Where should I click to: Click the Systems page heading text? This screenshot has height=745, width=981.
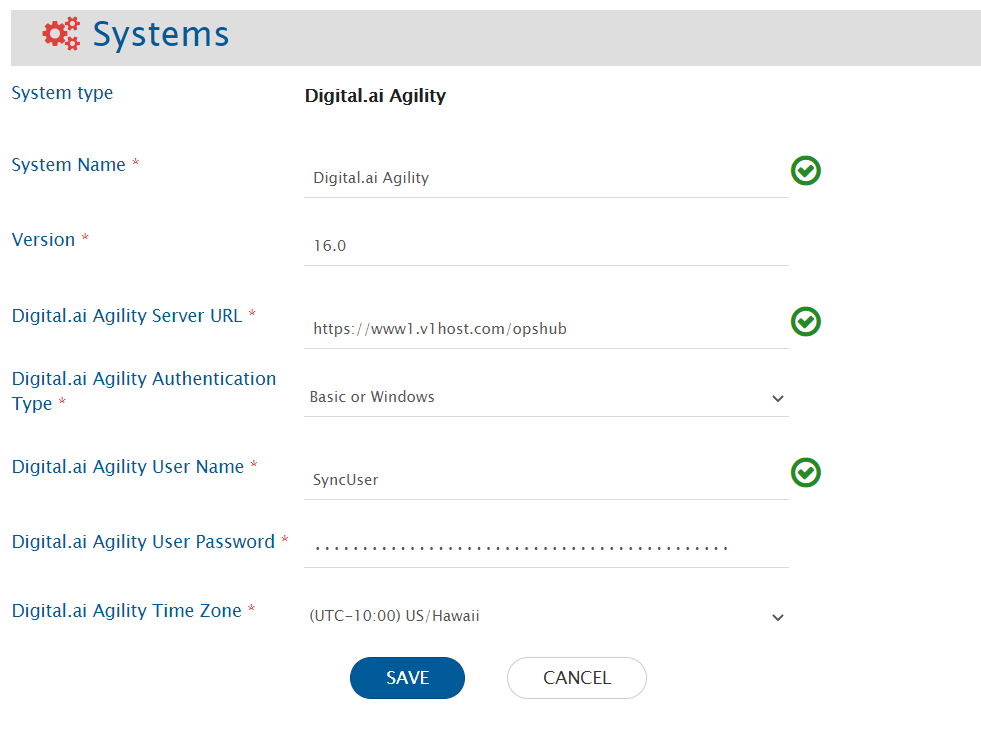click(x=161, y=34)
